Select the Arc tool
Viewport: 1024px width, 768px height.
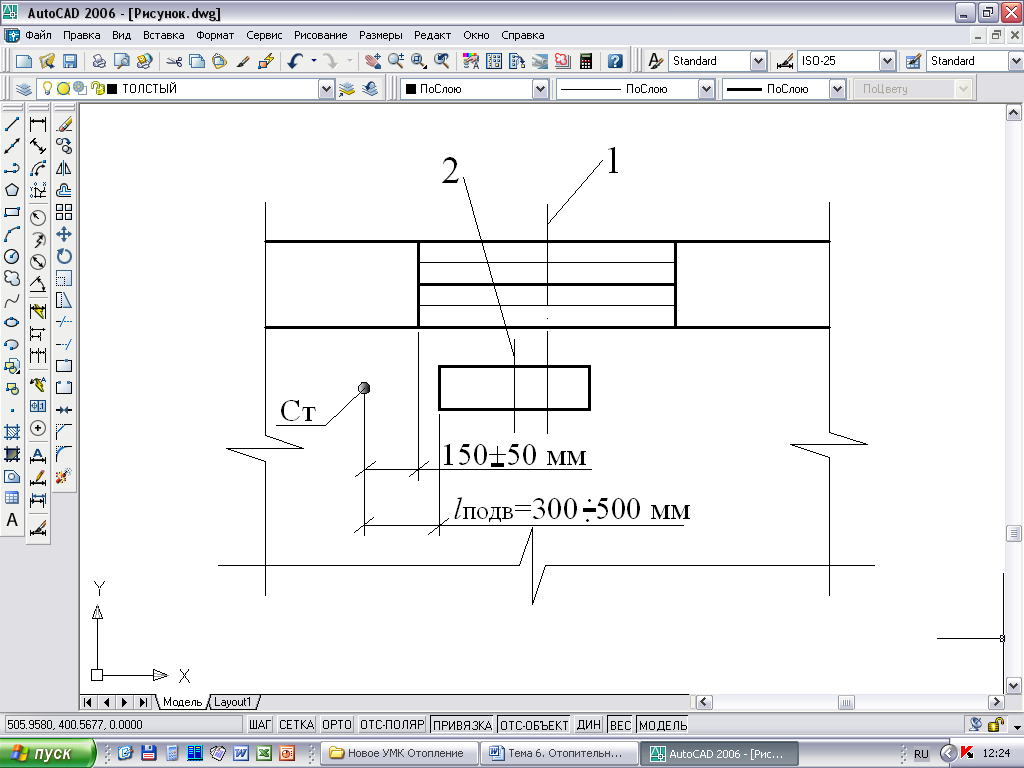click(12, 234)
